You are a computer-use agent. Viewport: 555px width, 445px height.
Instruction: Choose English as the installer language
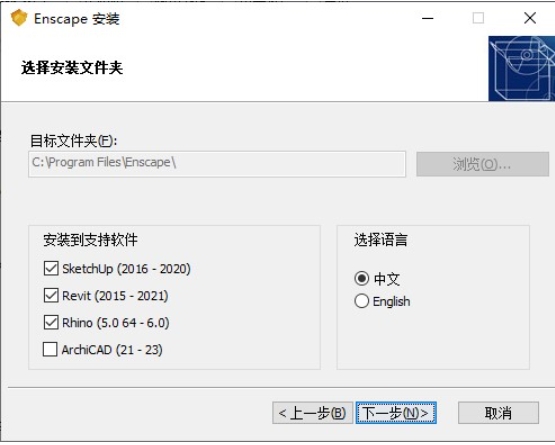[x=361, y=301]
